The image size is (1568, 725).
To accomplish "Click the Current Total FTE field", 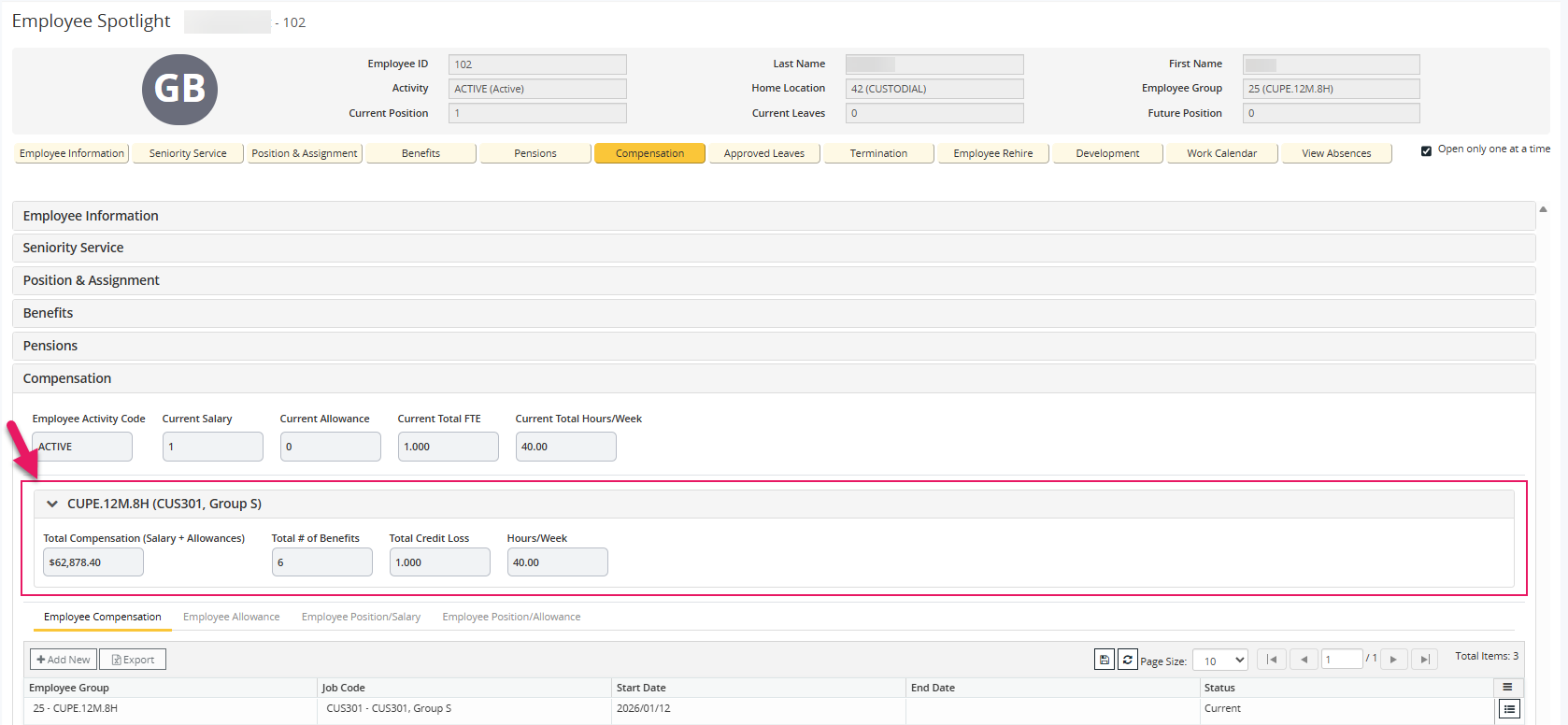I will [x=449, y=447].
